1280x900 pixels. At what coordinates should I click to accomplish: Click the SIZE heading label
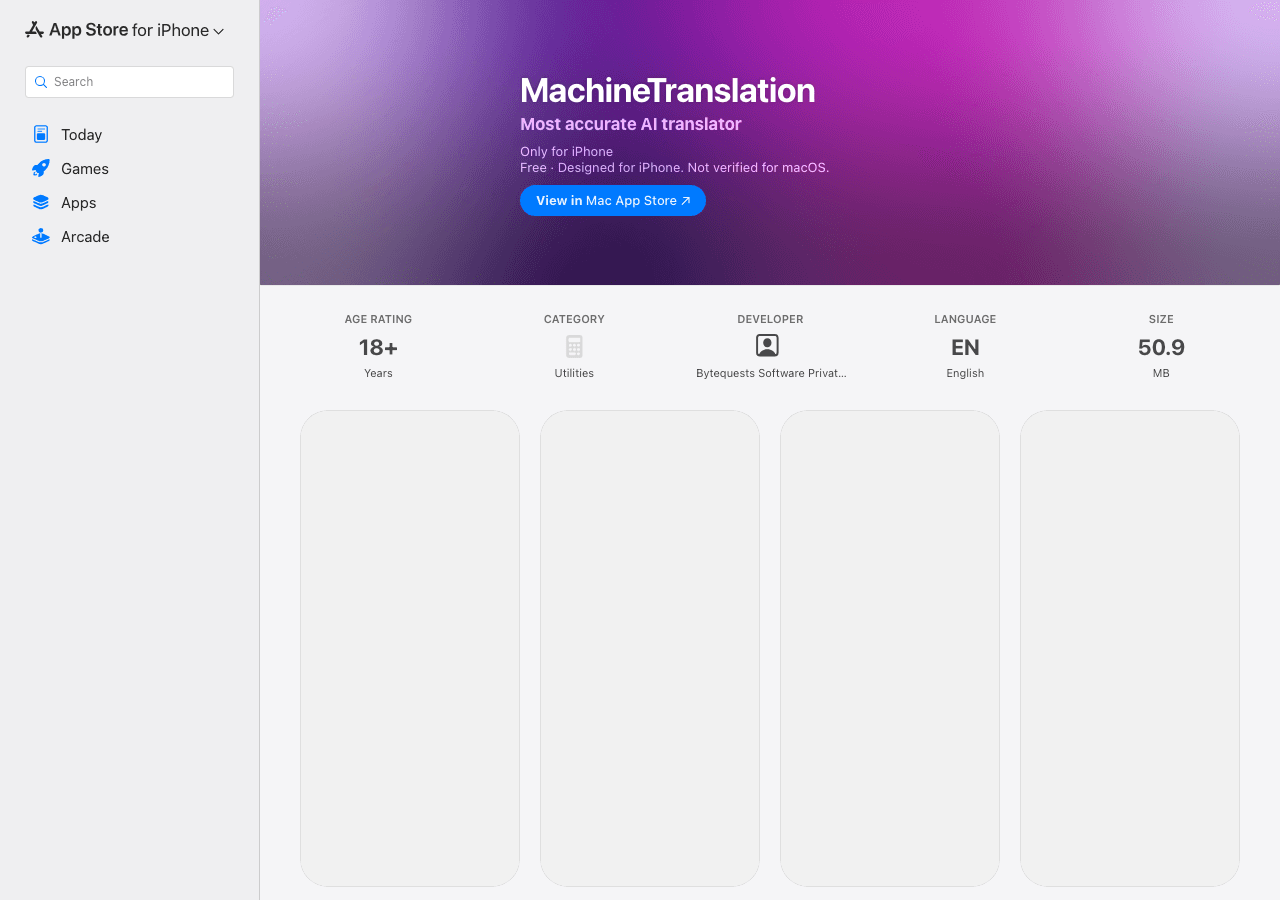[x=1161, y=319]
